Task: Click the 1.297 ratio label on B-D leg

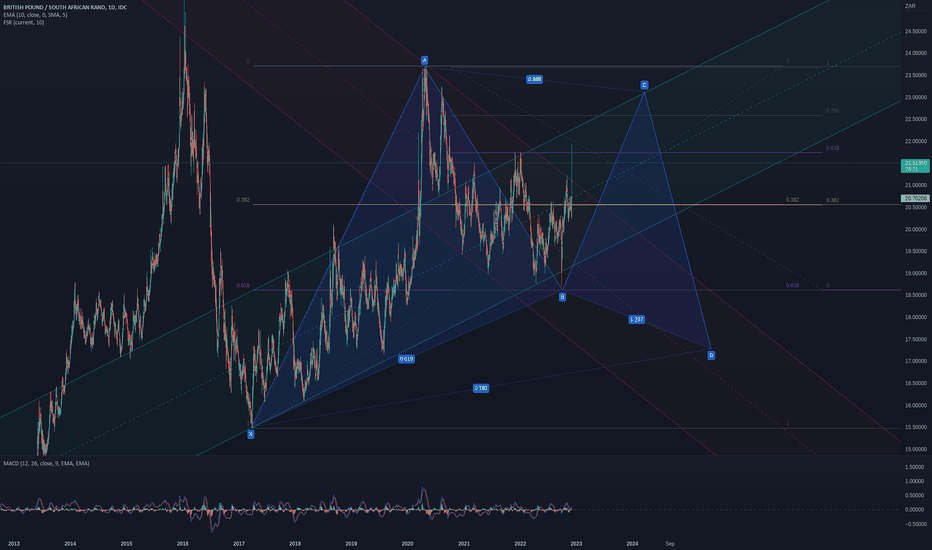Action: (637, 319)
